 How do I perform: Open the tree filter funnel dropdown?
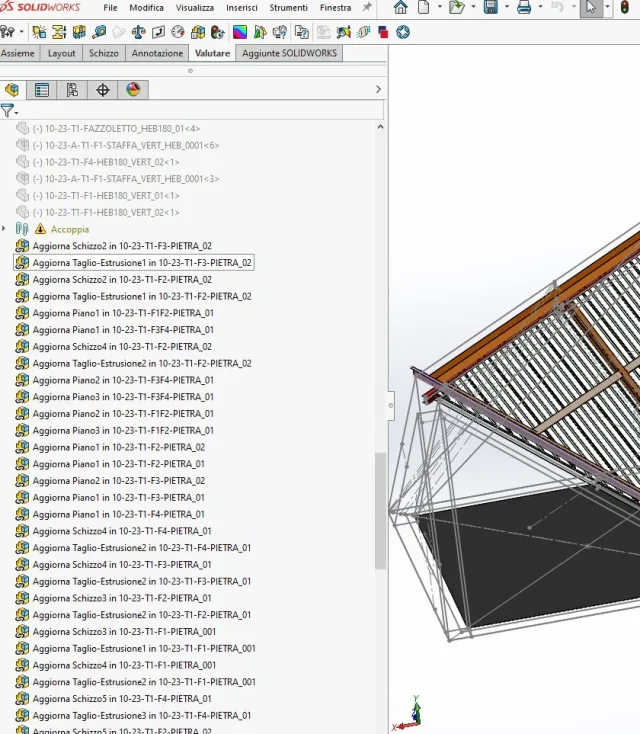[x=9, y=110]
